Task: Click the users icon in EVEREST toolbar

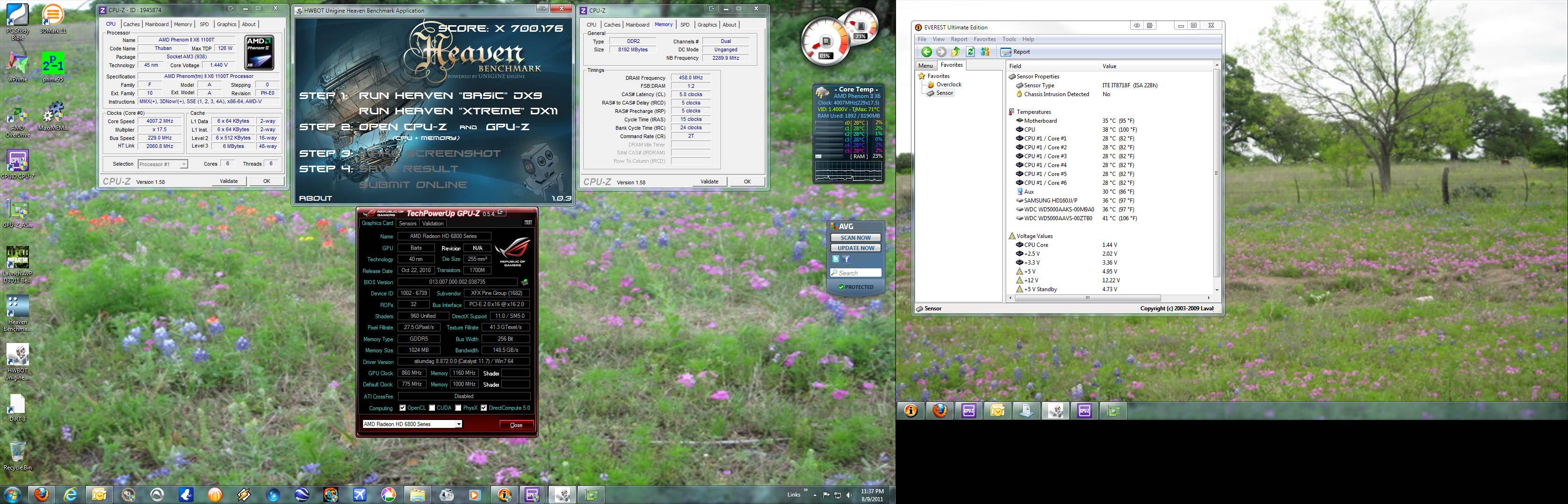Action: (x=985, y=52)
